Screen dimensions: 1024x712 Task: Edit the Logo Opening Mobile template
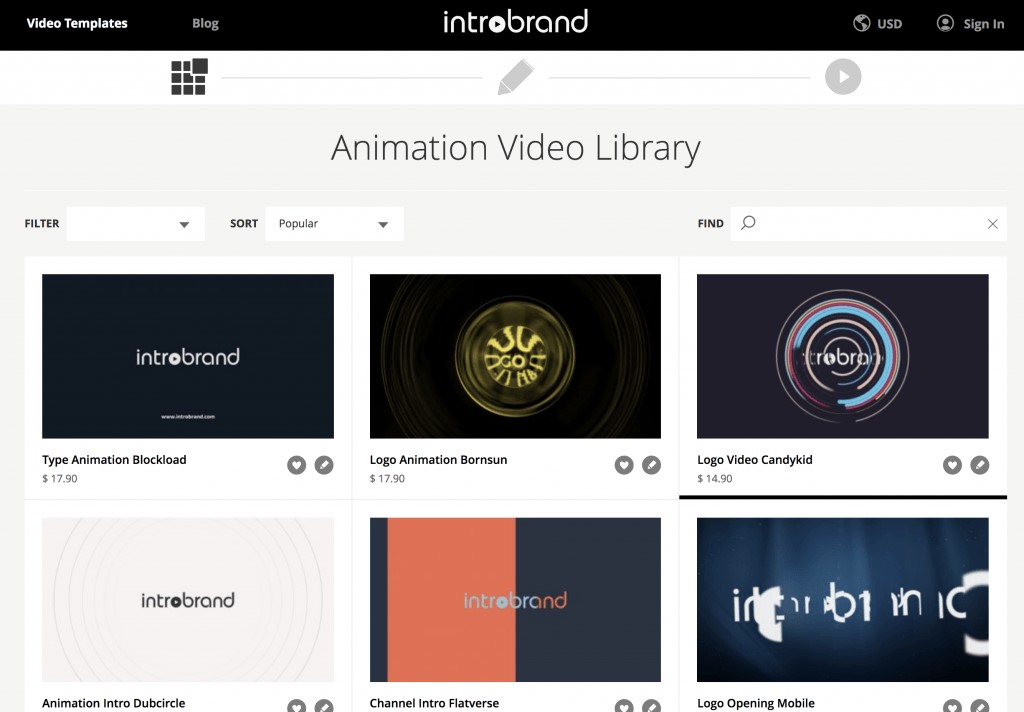point(980,706)
